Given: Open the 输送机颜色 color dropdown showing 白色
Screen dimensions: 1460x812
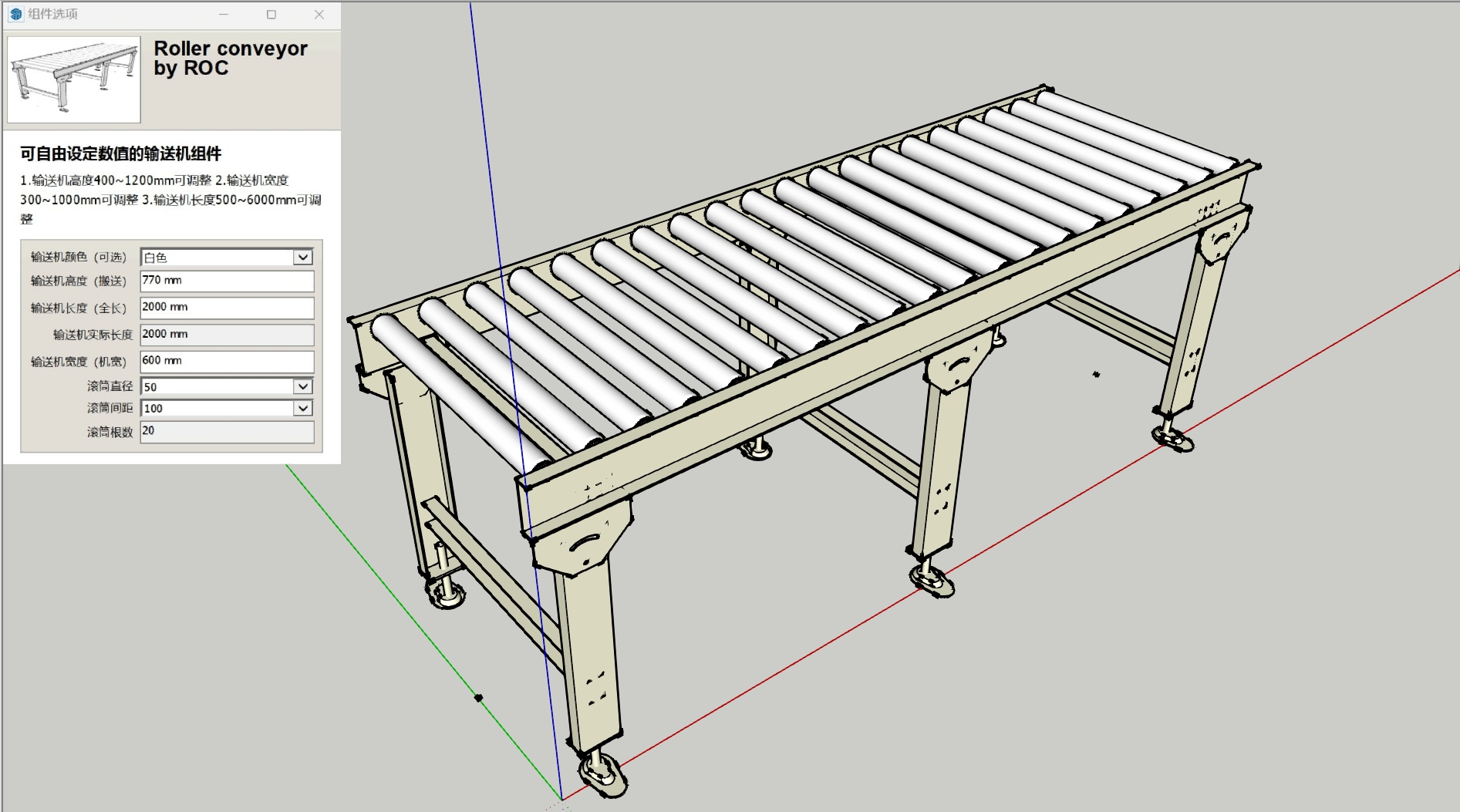Looking at the screenshot, I should coord(302,256).
